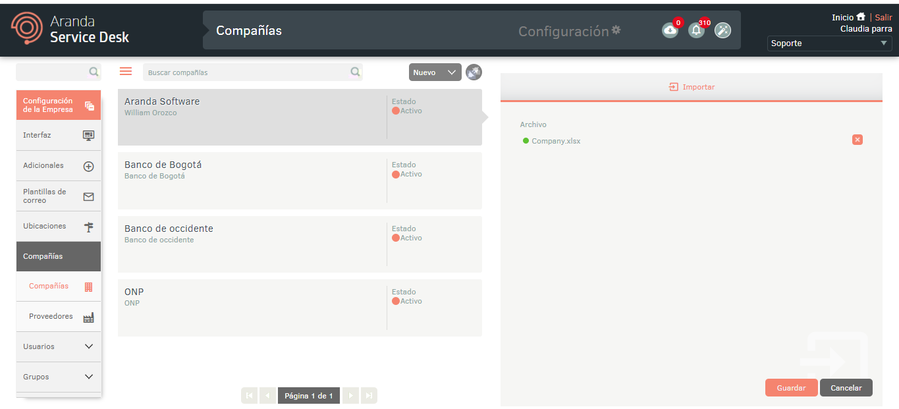Click Activo status in ONP row
This screenshot has height=409, width=899.
[x=407, y=301]
